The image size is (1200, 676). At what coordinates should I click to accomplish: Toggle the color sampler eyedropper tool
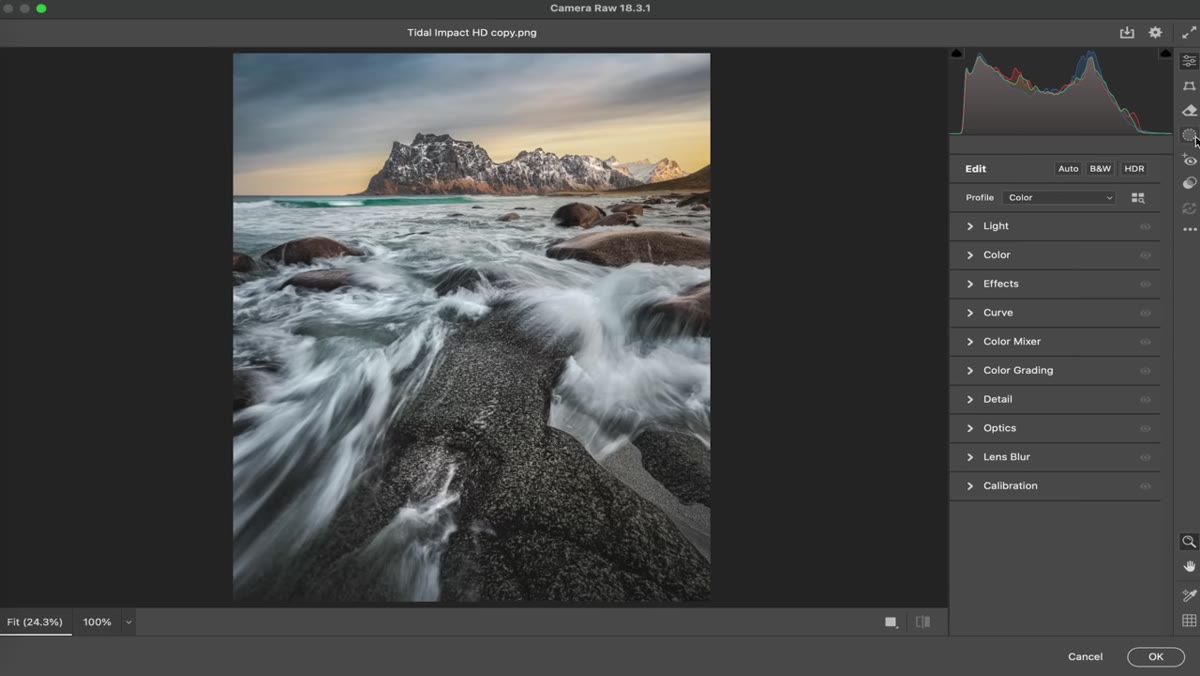1189,596
